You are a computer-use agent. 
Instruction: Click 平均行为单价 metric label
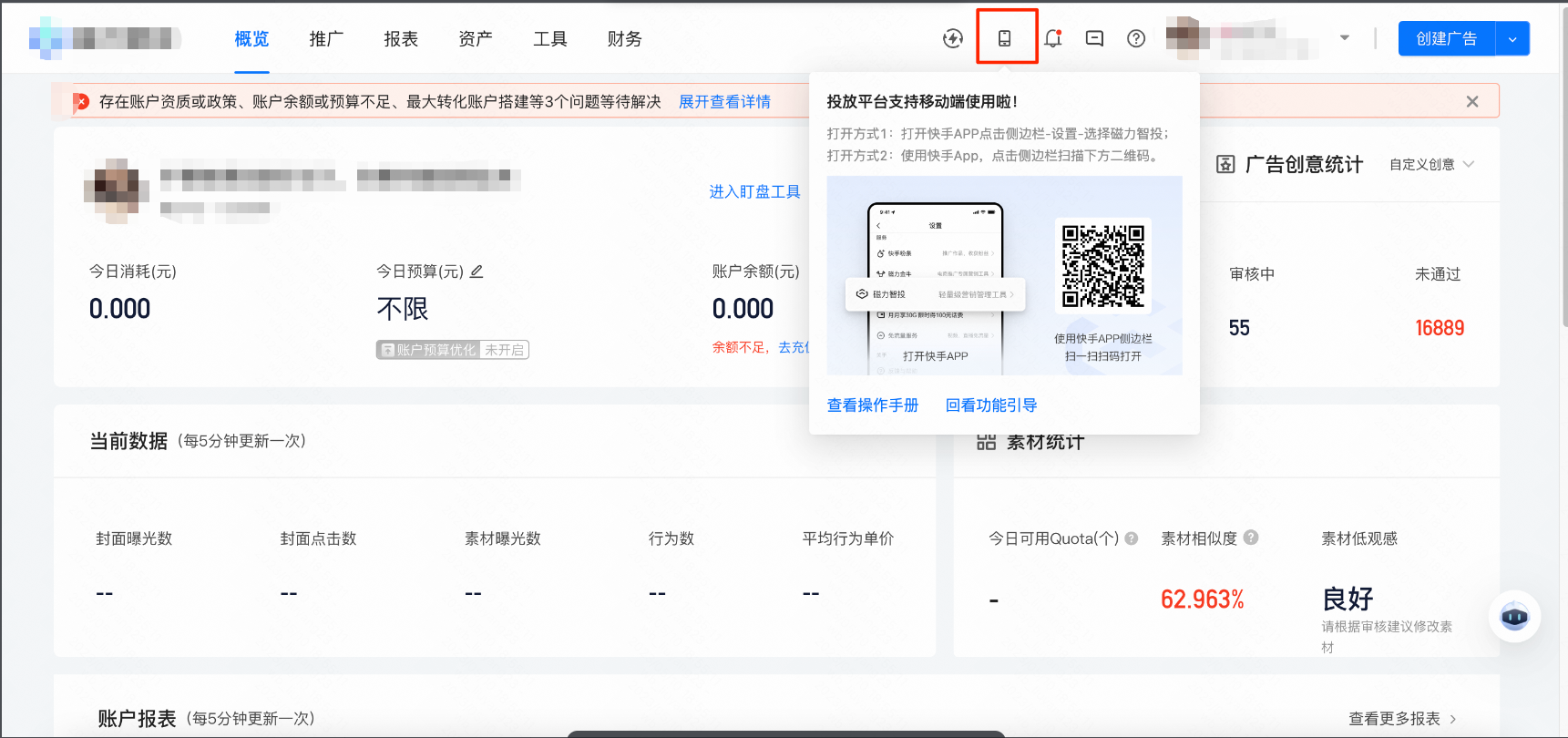[848, 538]
